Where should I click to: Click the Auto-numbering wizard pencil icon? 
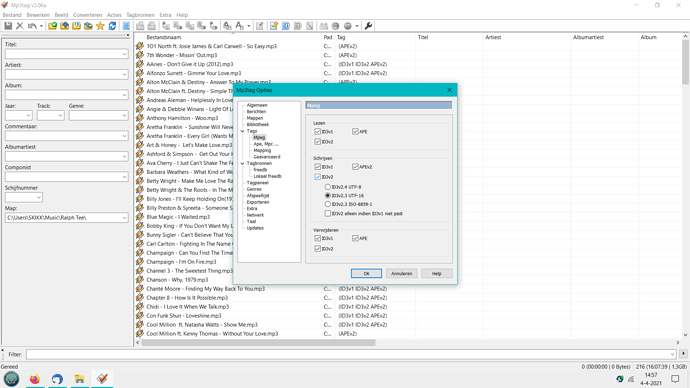(260, 26)
